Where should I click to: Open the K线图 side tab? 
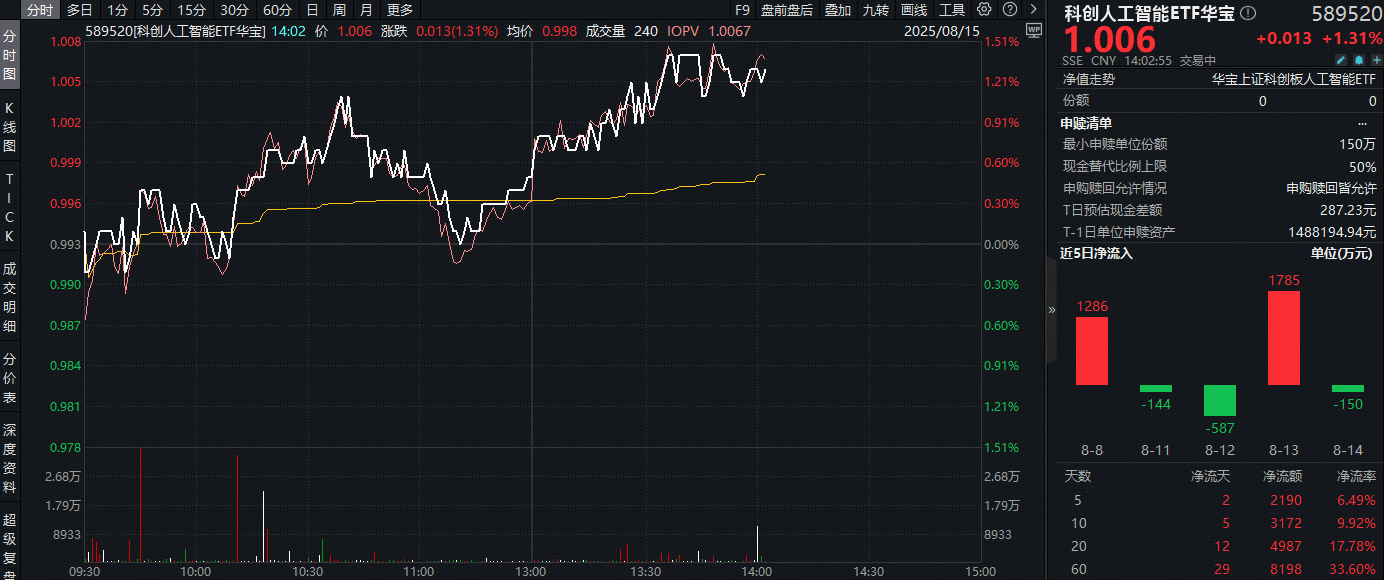(10, 126)
